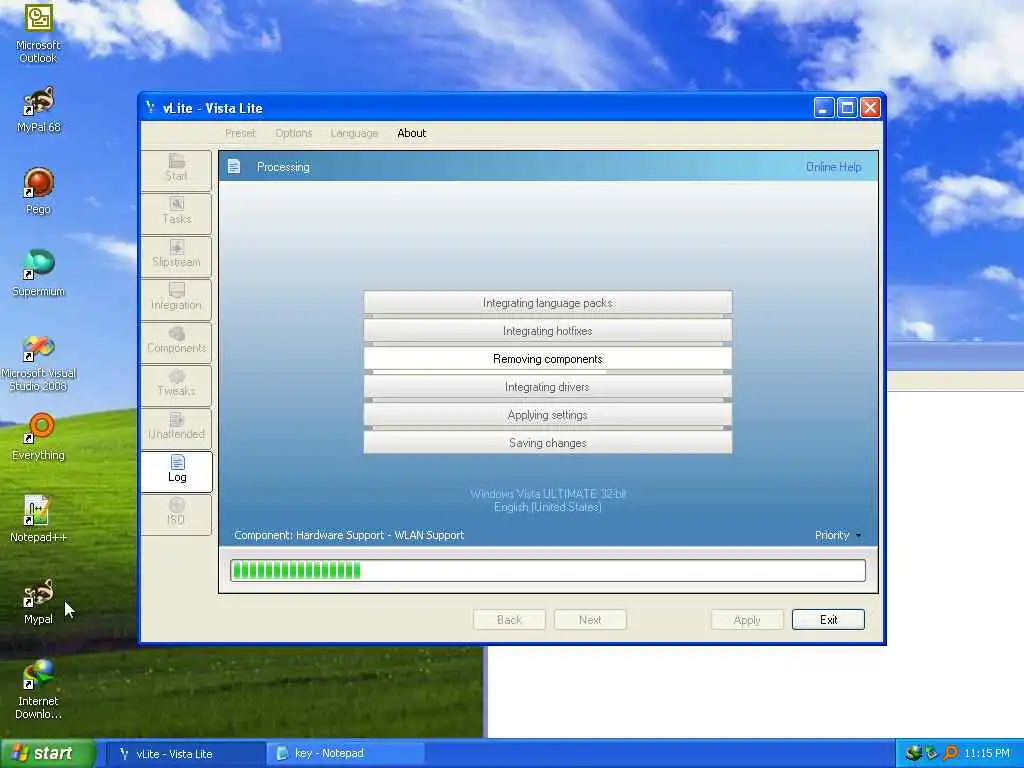1024x768 pixels.
Task: Click the Online Help link
Action: [833, 167]
